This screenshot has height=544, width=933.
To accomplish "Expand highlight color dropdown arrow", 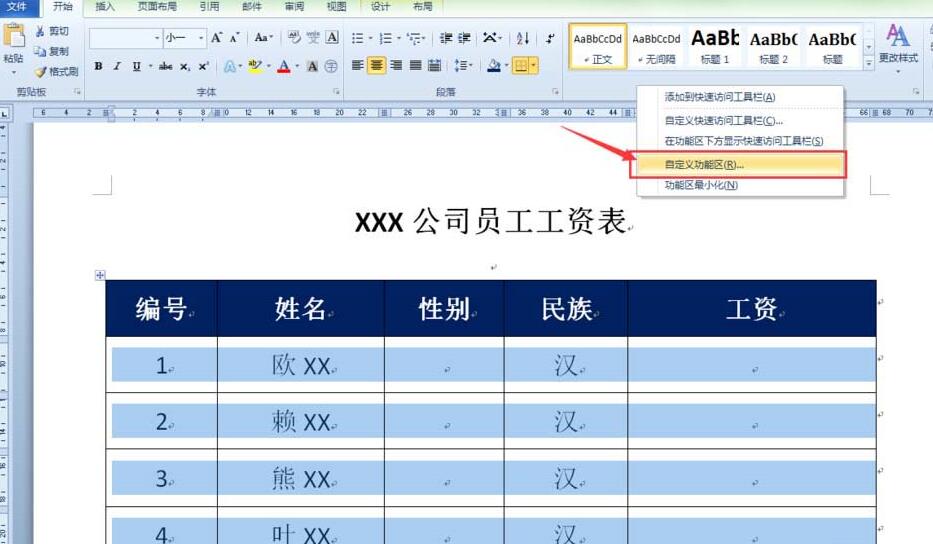I will tap(268, 66).
